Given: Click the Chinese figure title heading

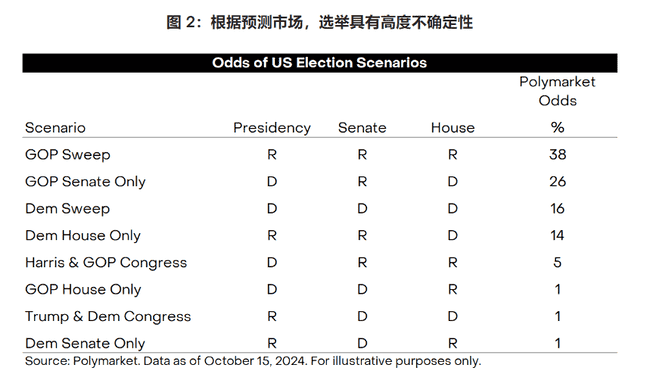Looking at the screenshot, I should point(319,22).
